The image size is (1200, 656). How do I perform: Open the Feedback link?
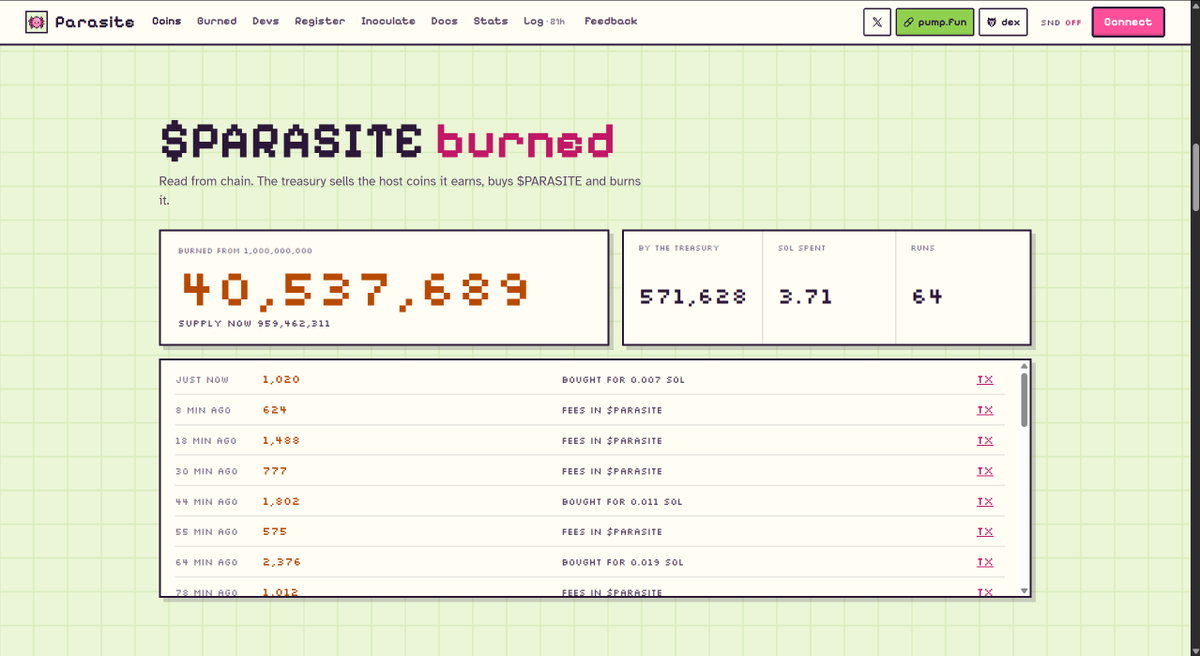(x=610, y=21)
